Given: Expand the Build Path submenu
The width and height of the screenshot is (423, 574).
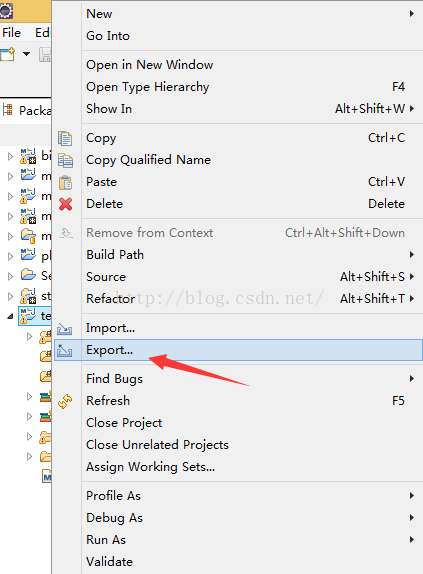Looking at the screenshot, I should (x=412, y=255).
